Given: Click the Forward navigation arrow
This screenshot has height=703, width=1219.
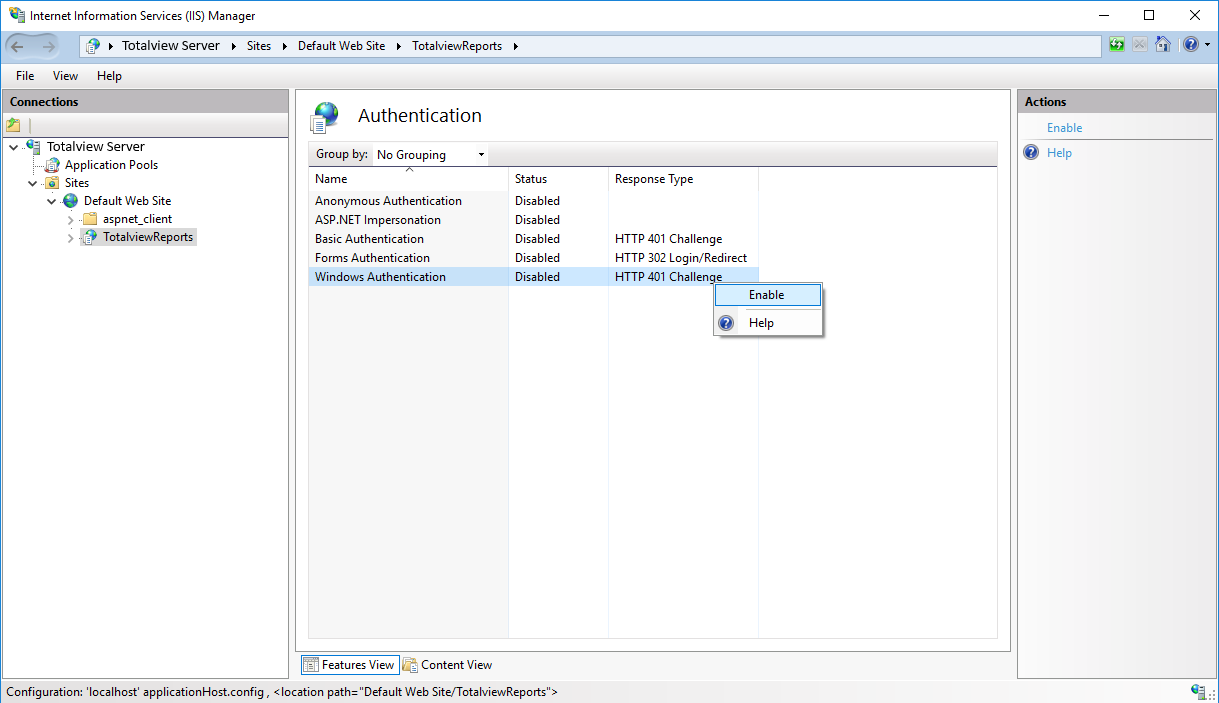Looking at the screenshot, I should (x=48, y=46).
